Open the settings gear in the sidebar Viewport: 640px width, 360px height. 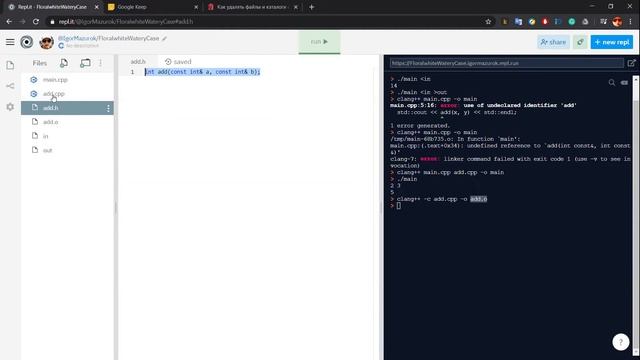pos(10,107)
